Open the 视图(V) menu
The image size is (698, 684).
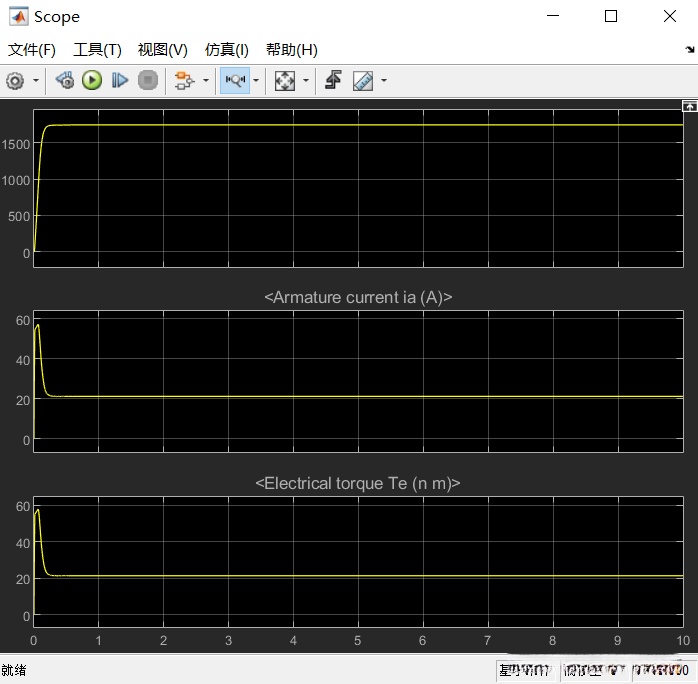click(163, 50)
